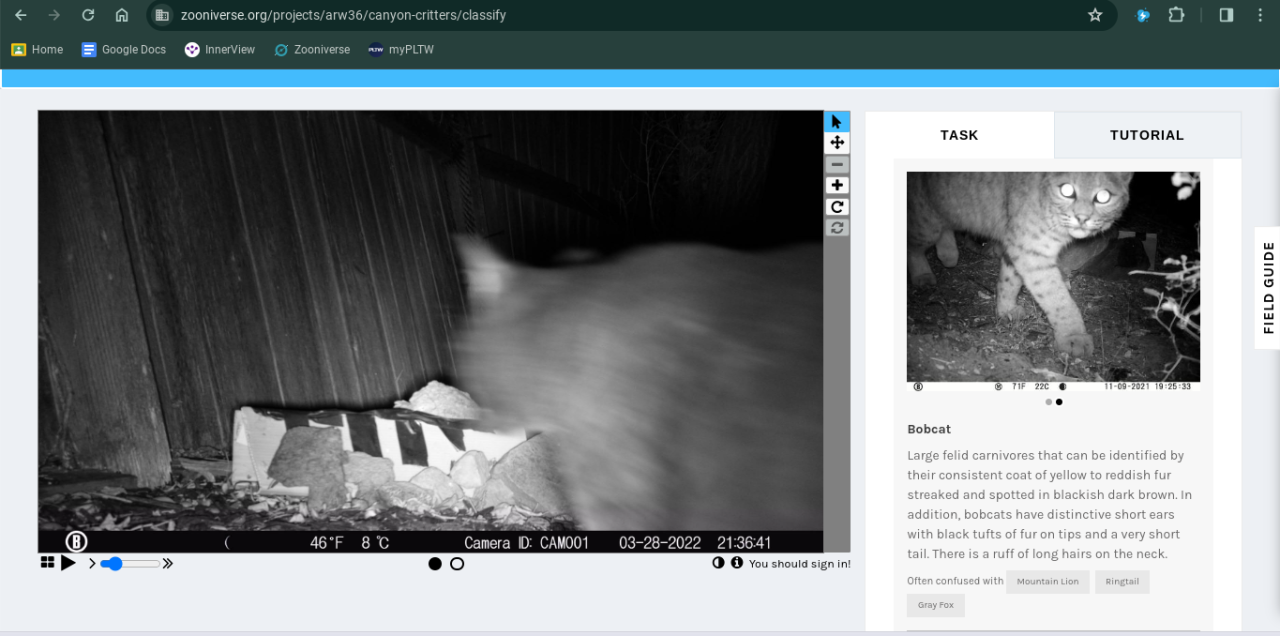Reload the Zooniverse page

pyautogui.click(x=88, y=15)
